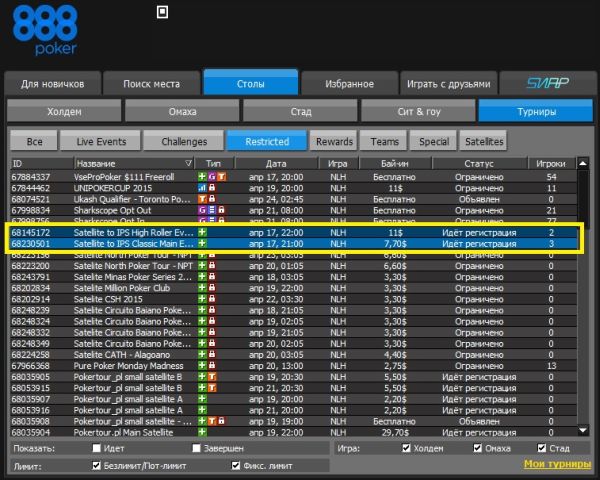This screenshot has height=480, width=600.
Task: Click the purple G icon in VseProPoker $111 Freeroll row
Action: pos(212,177)
